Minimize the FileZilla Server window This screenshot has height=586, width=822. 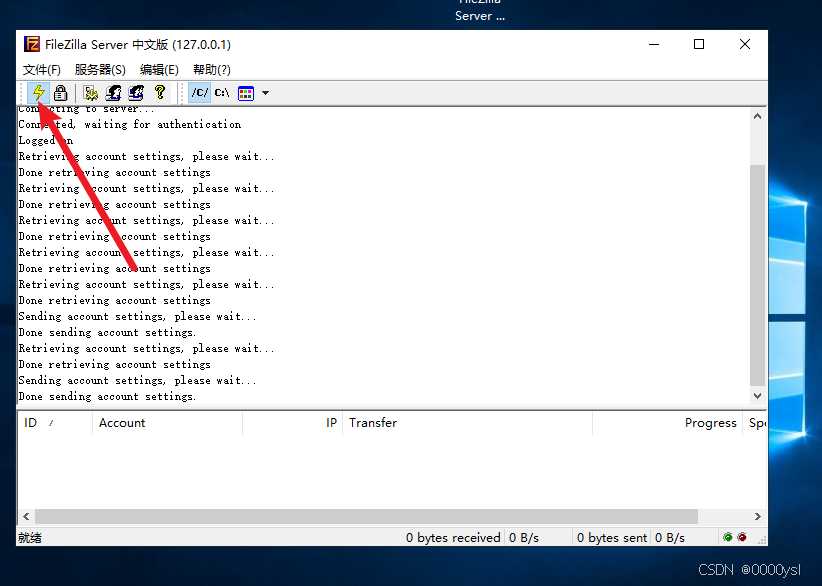point(654,45)
